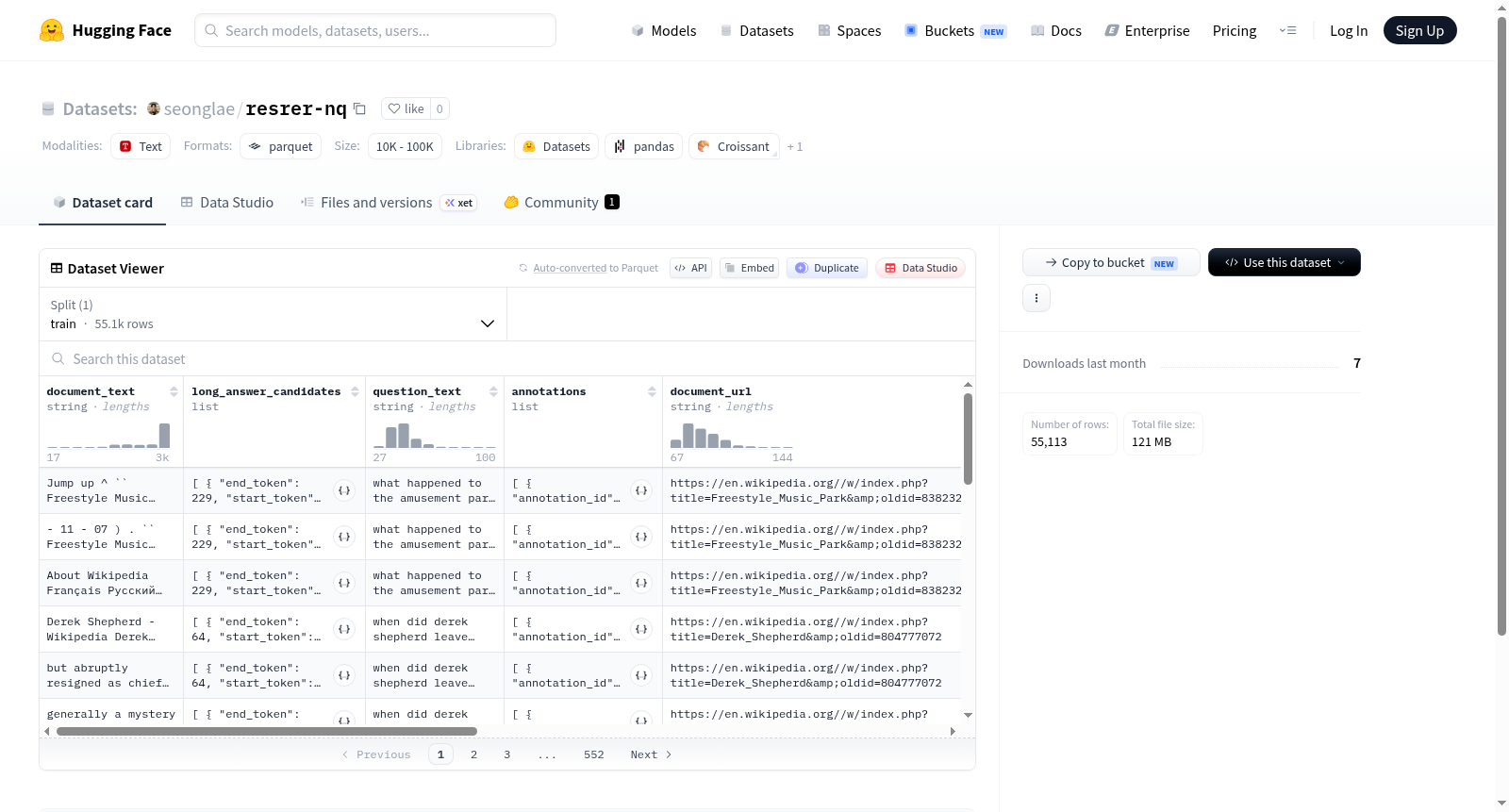Open Data Studio from viewer header
The image size is (1509, 812).
click(920, 268)
